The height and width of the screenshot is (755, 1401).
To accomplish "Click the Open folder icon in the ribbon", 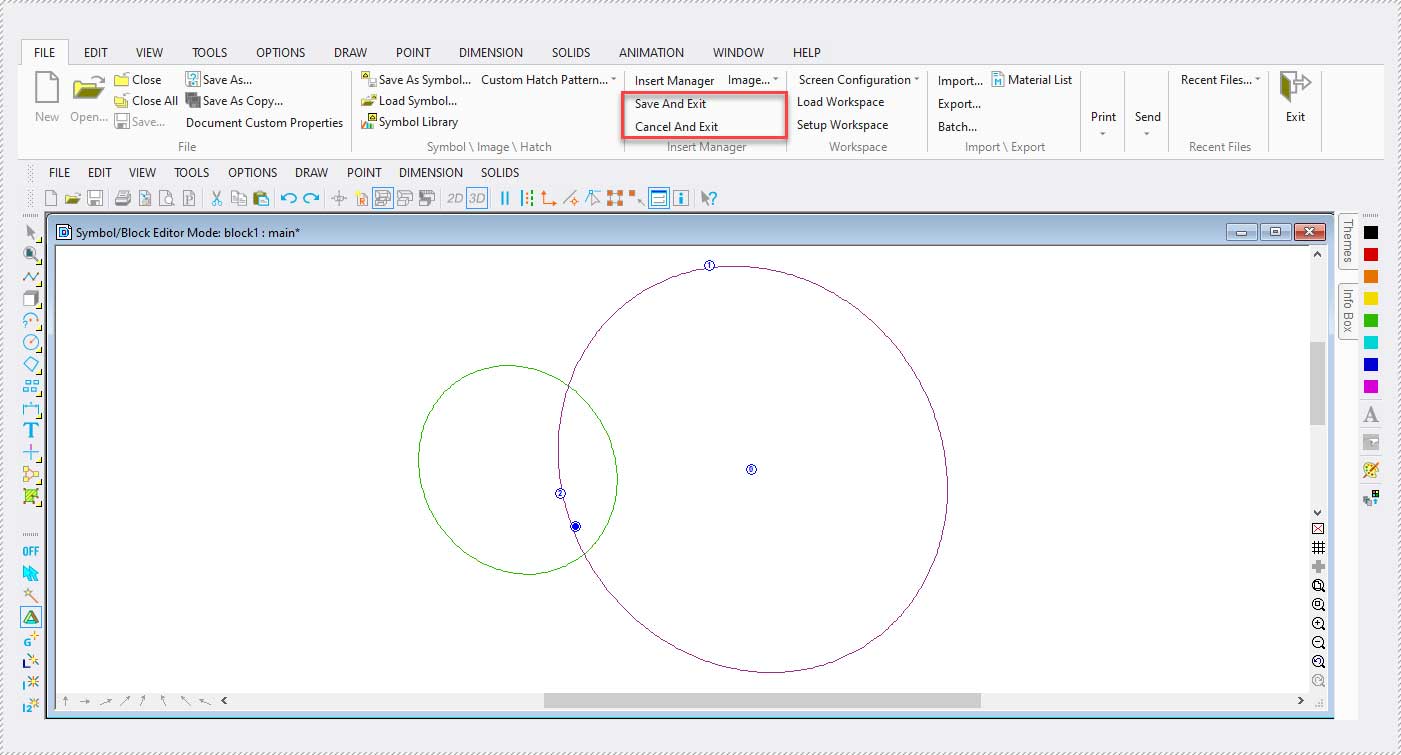I will tap(89, 89).
